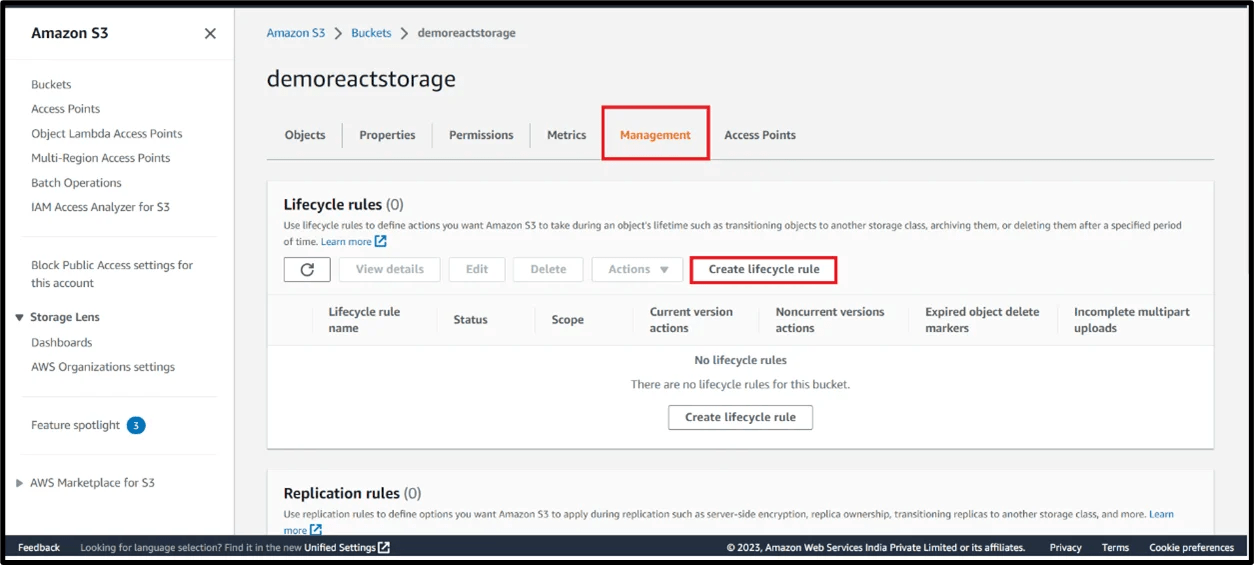1254x565 pixels.
Task: Refresh the lifecycle rules list
Action: pyautogui.click(x=307, y=269)
